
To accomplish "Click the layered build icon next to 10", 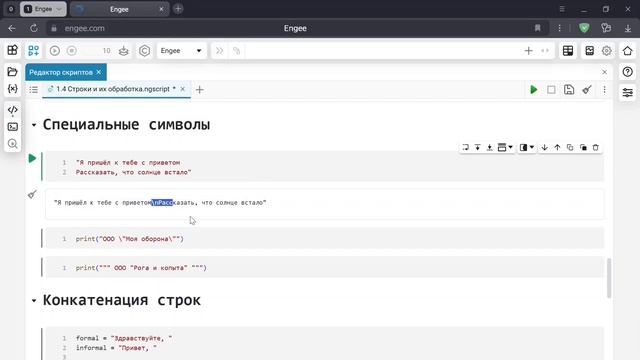I will (124, 51).
